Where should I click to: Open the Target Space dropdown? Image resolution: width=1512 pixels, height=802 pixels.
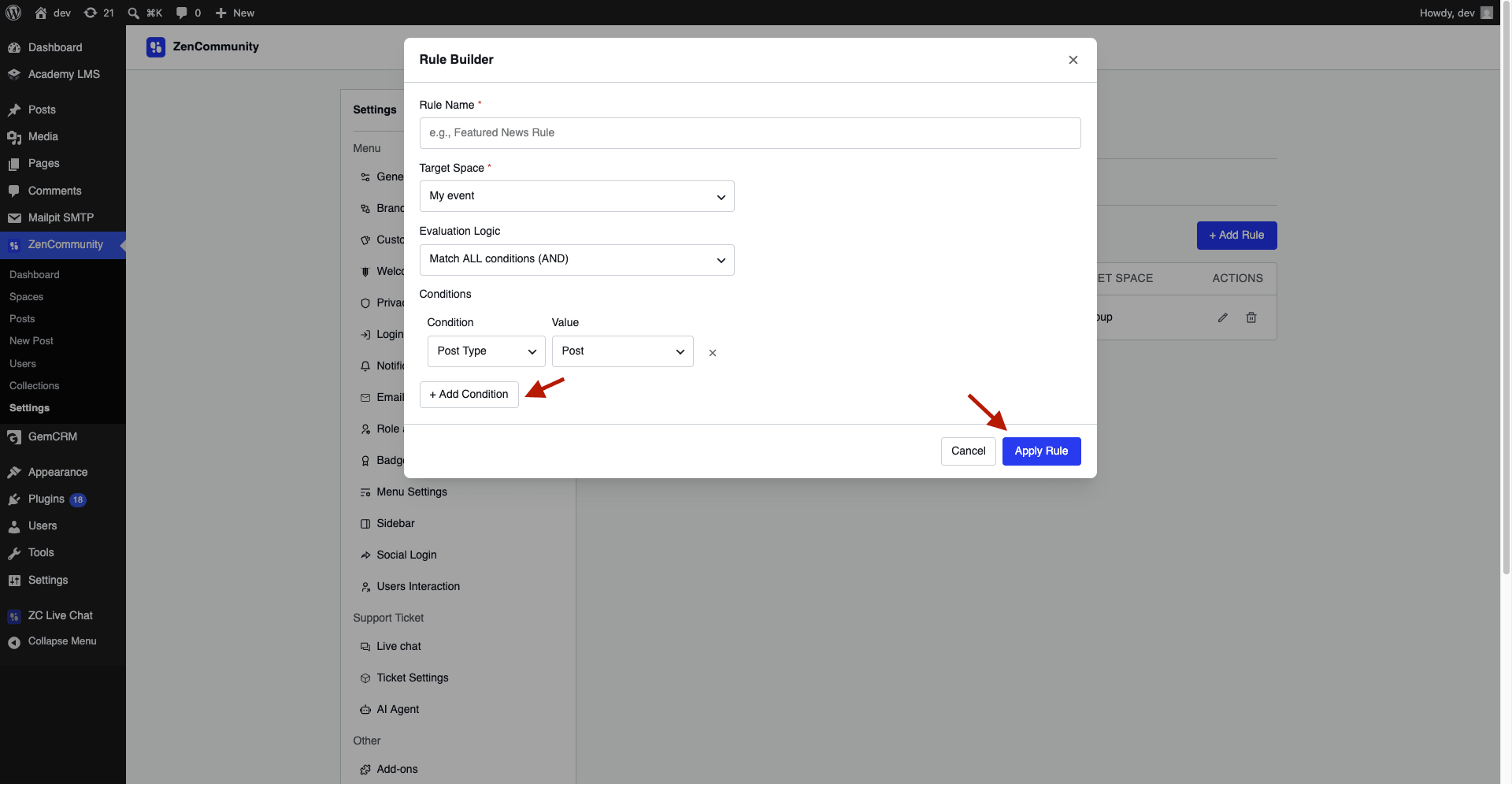(x=576, y=196)
